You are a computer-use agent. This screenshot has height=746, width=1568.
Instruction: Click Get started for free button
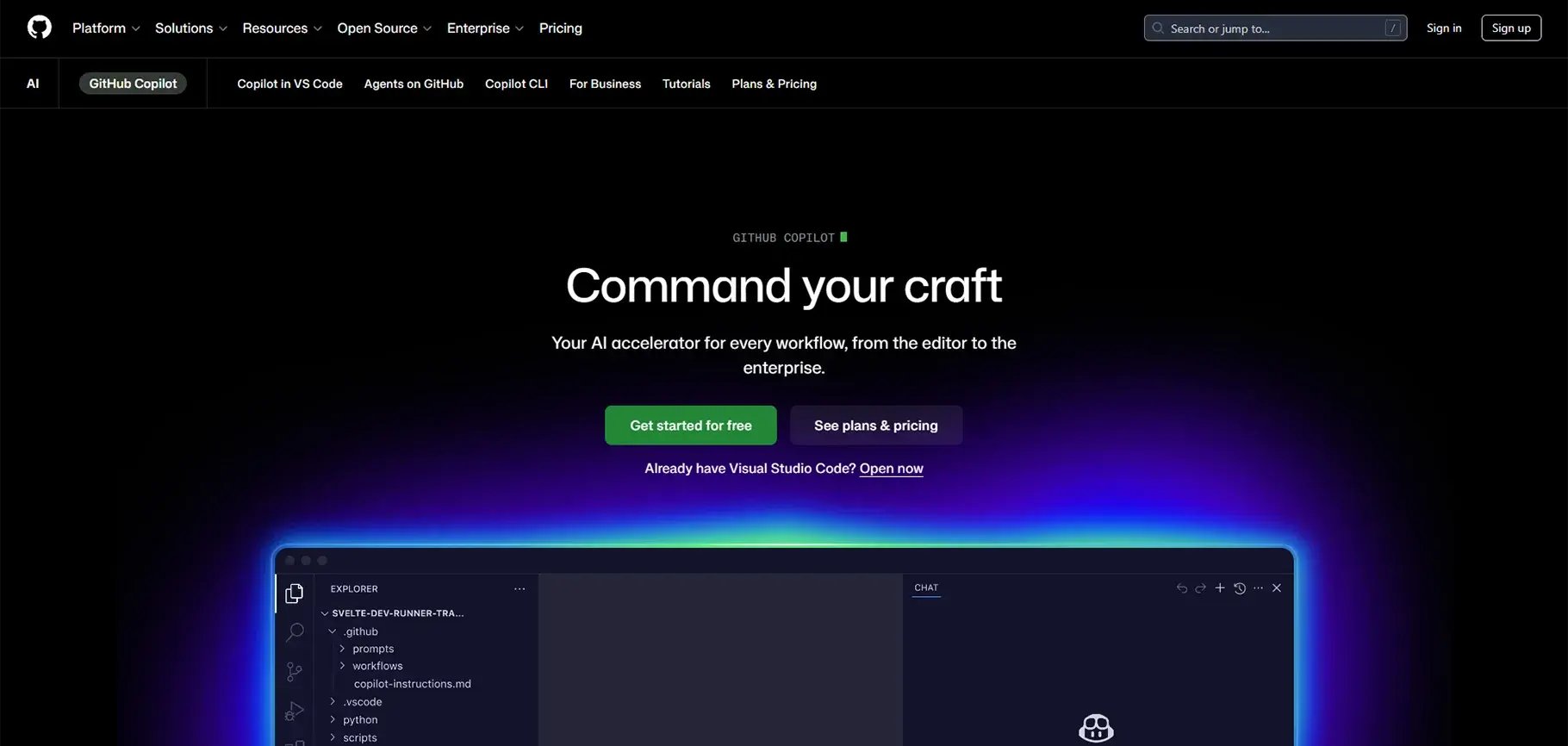tap(691, 426)
